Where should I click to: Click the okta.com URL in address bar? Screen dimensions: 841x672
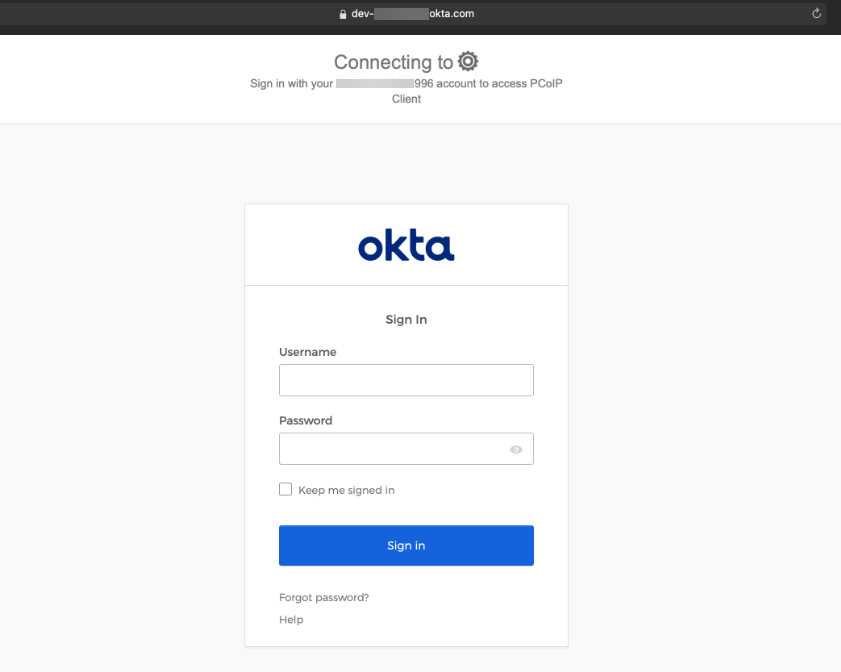(x=452, y=13)
